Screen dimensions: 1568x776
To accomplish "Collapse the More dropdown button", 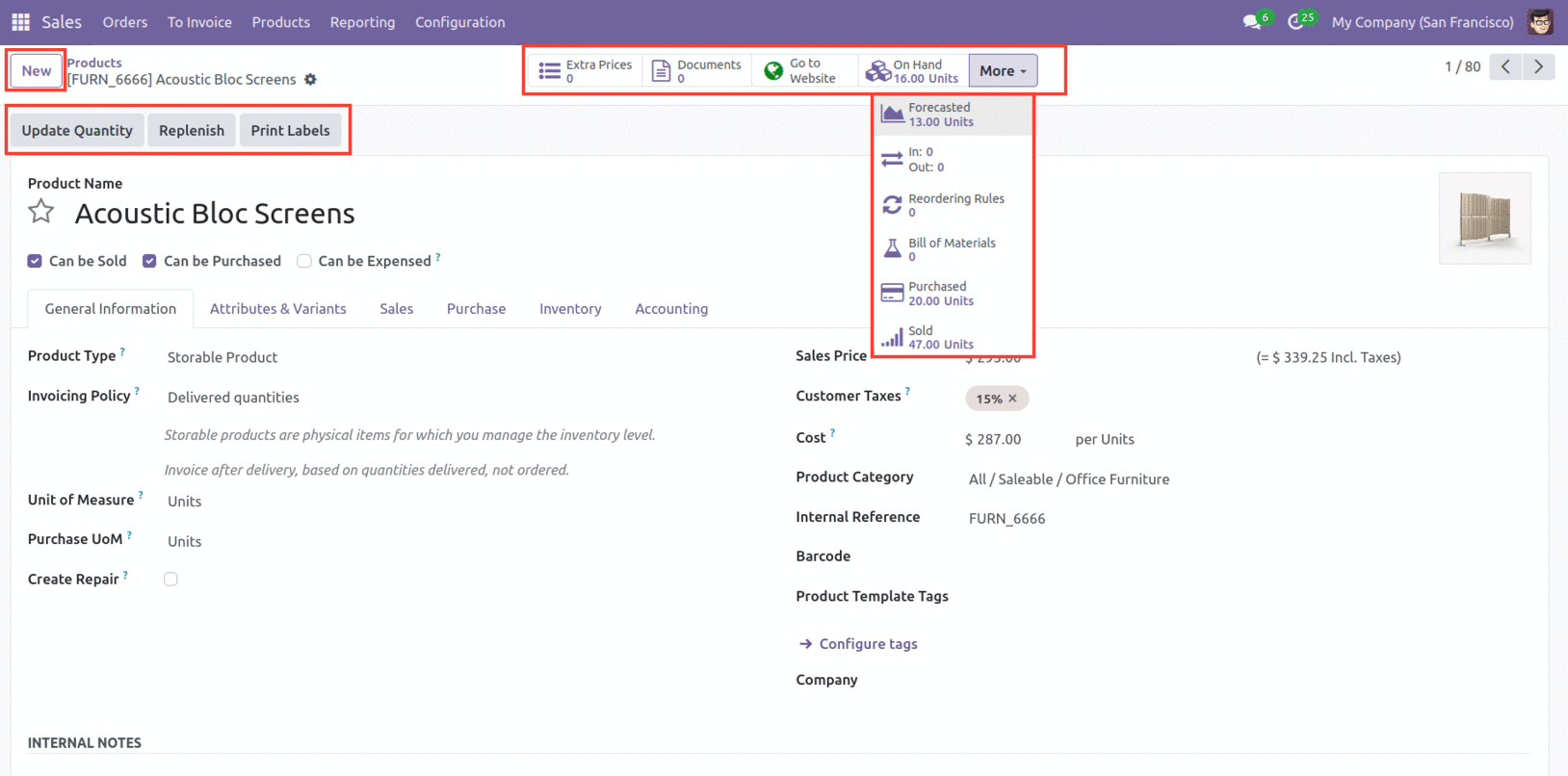I will [x=1002, y=71].
